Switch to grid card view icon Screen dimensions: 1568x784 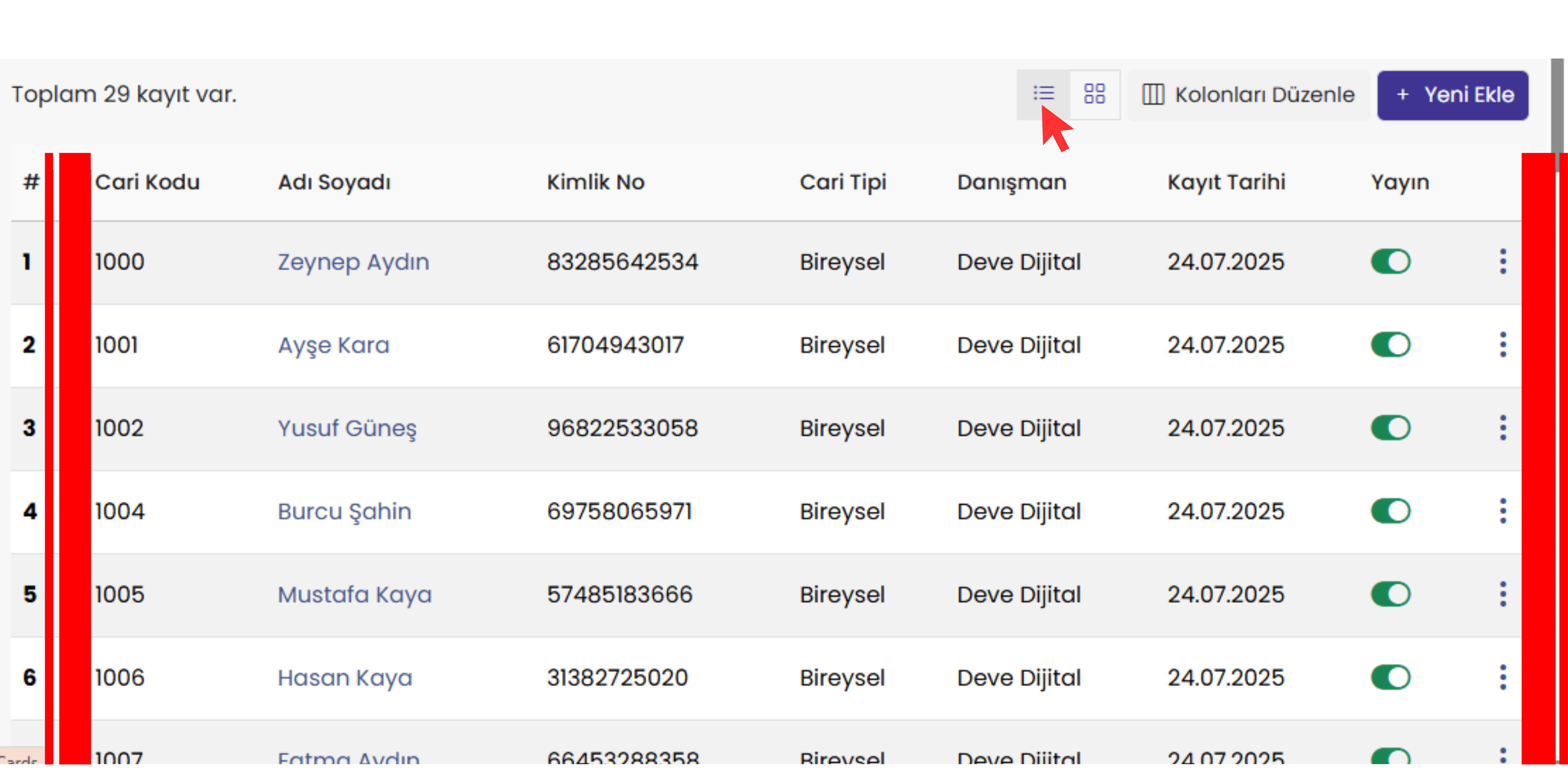[1094, 94]
